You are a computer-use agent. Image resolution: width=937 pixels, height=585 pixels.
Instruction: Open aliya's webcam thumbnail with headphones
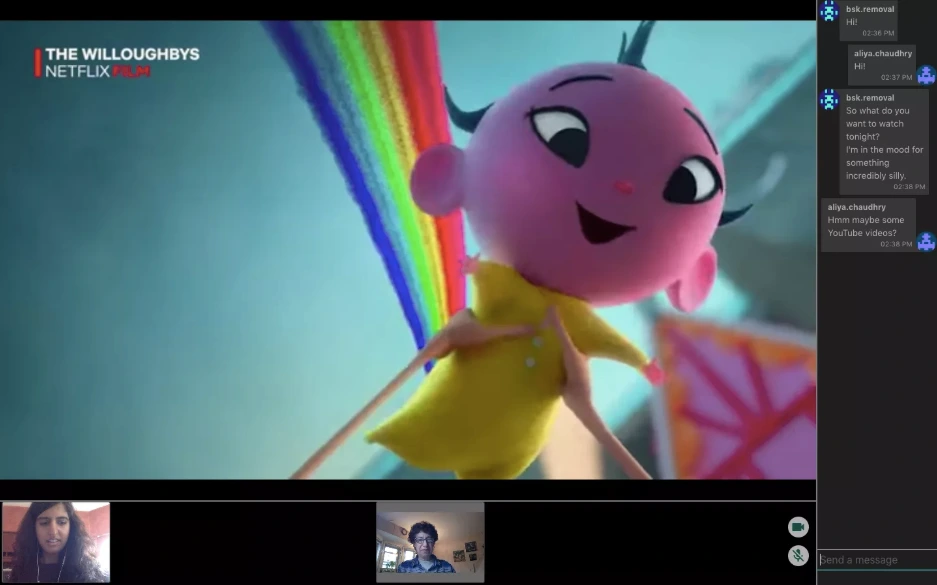(x=56, y=542)
